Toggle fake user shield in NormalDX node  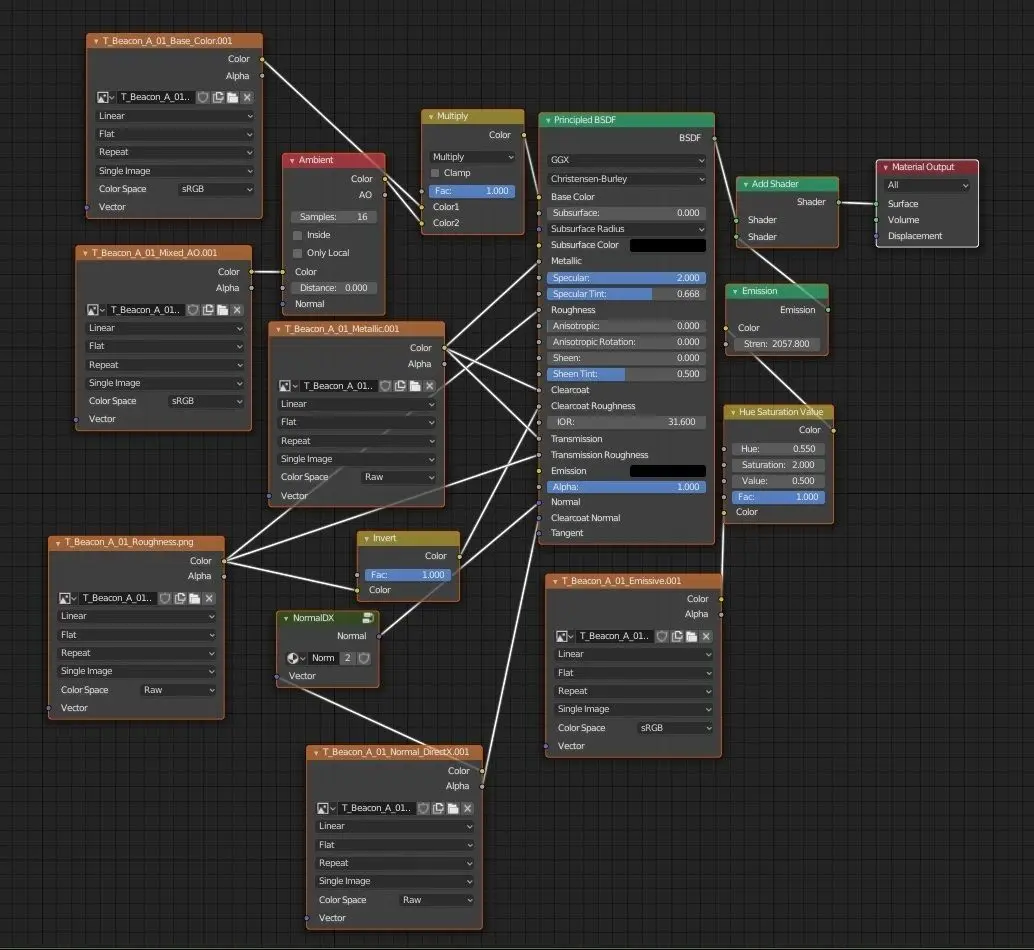364,658
